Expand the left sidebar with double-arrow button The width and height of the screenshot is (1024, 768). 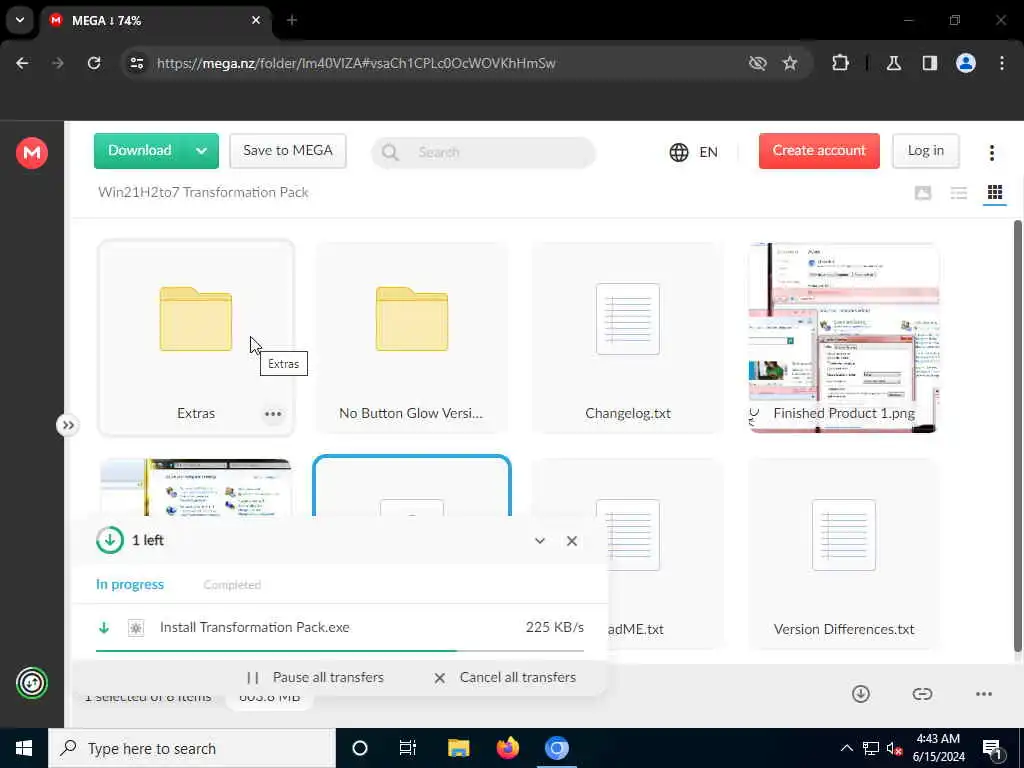[67, 425]
